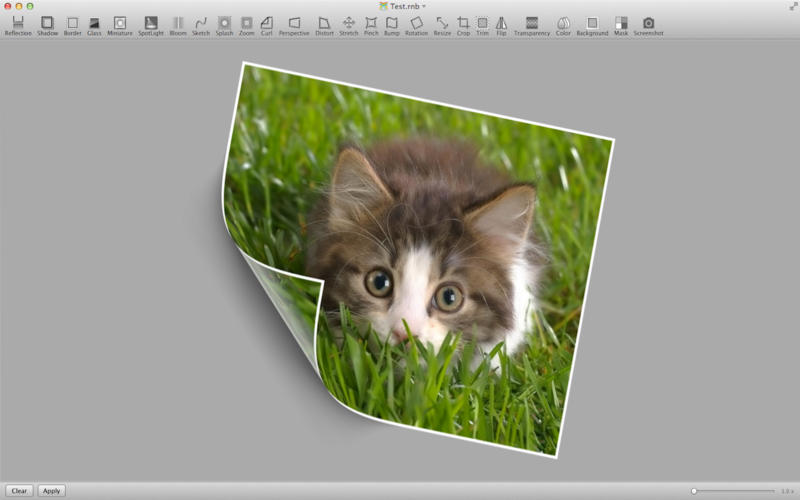
Task: Pick the SpotLight tool
Action: point(151,26)
